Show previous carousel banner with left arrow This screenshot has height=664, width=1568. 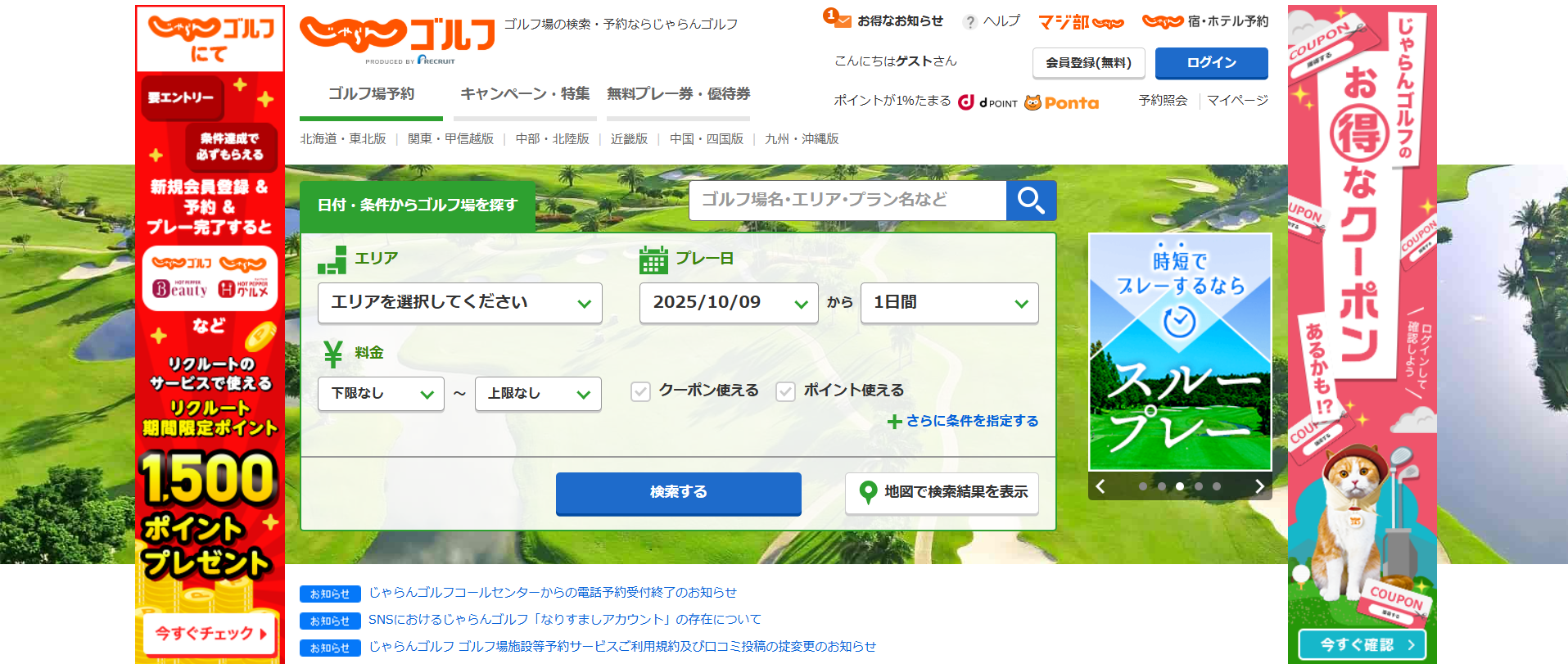1100,486
